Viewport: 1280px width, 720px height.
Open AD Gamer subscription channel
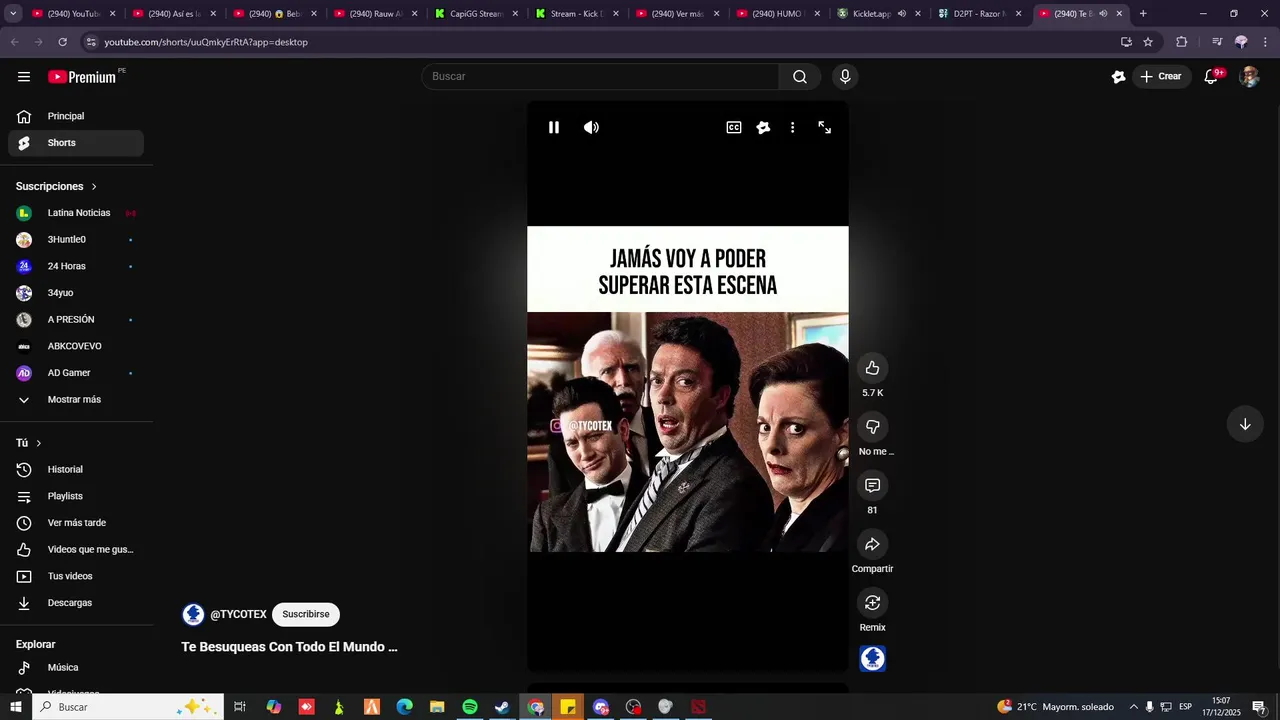click(x=76, y=373)
